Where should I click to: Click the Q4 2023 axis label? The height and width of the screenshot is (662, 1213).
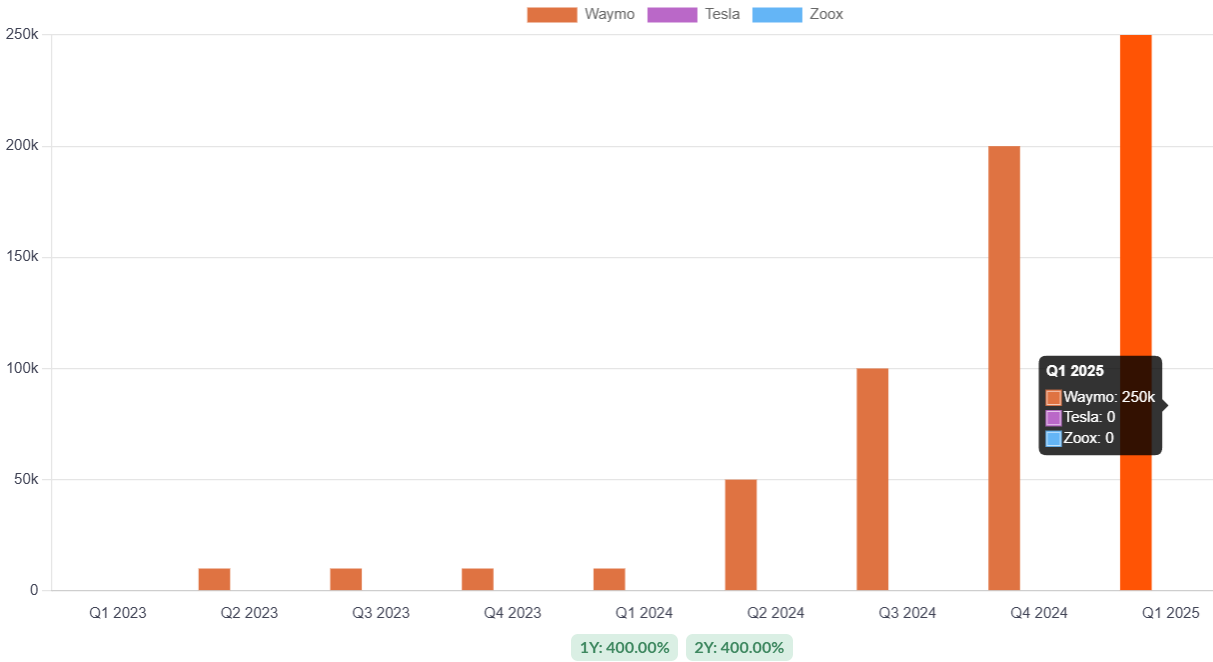tap(513, 613)
